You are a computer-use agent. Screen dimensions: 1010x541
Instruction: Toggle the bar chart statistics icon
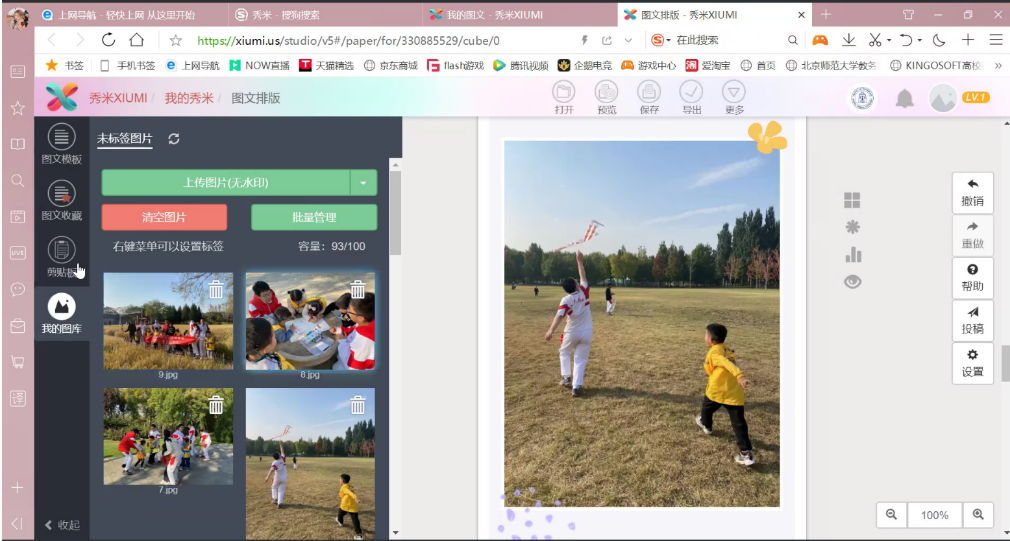point(852,254)
